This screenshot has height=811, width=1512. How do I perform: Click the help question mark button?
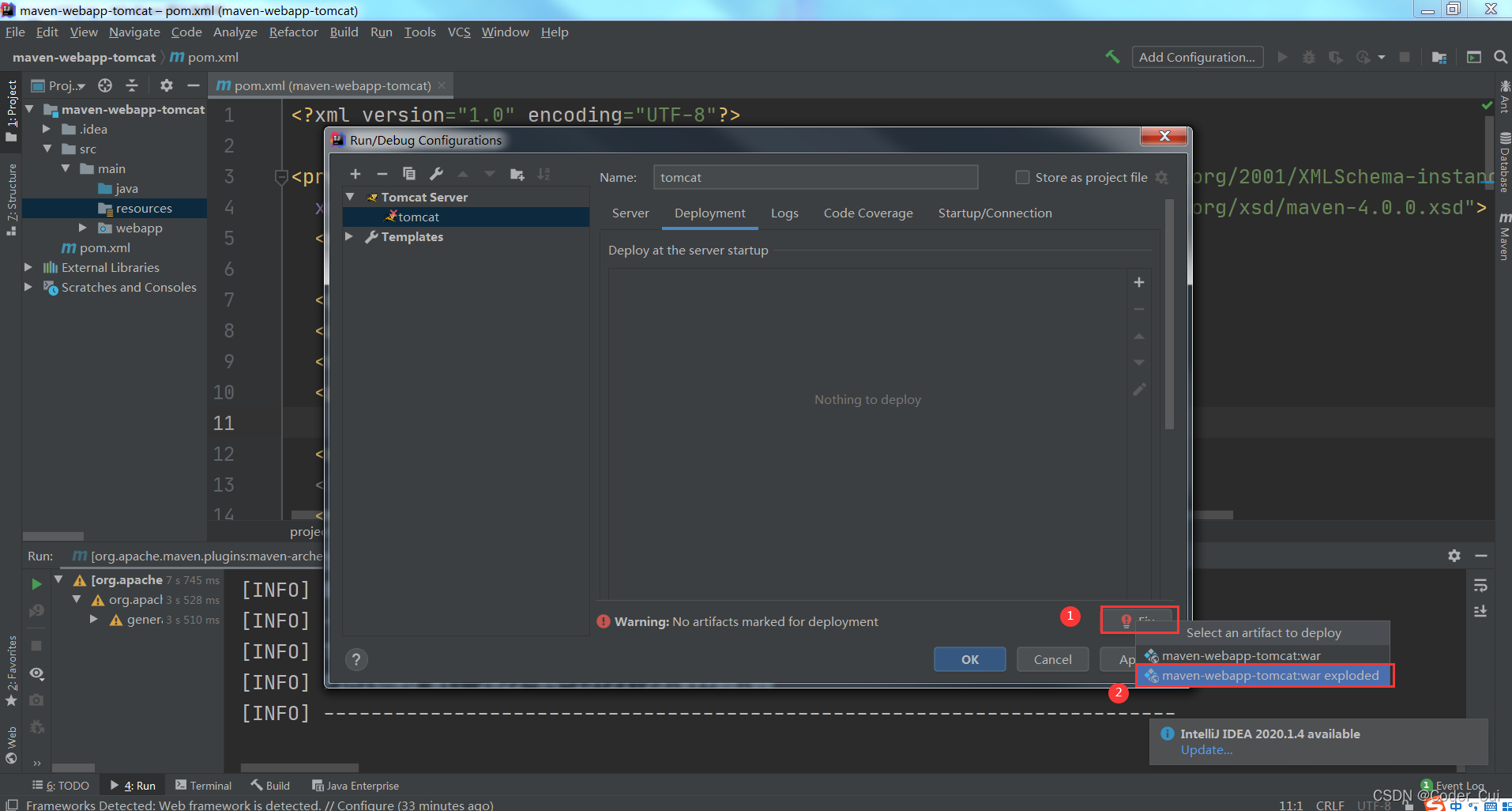[356, 659]
